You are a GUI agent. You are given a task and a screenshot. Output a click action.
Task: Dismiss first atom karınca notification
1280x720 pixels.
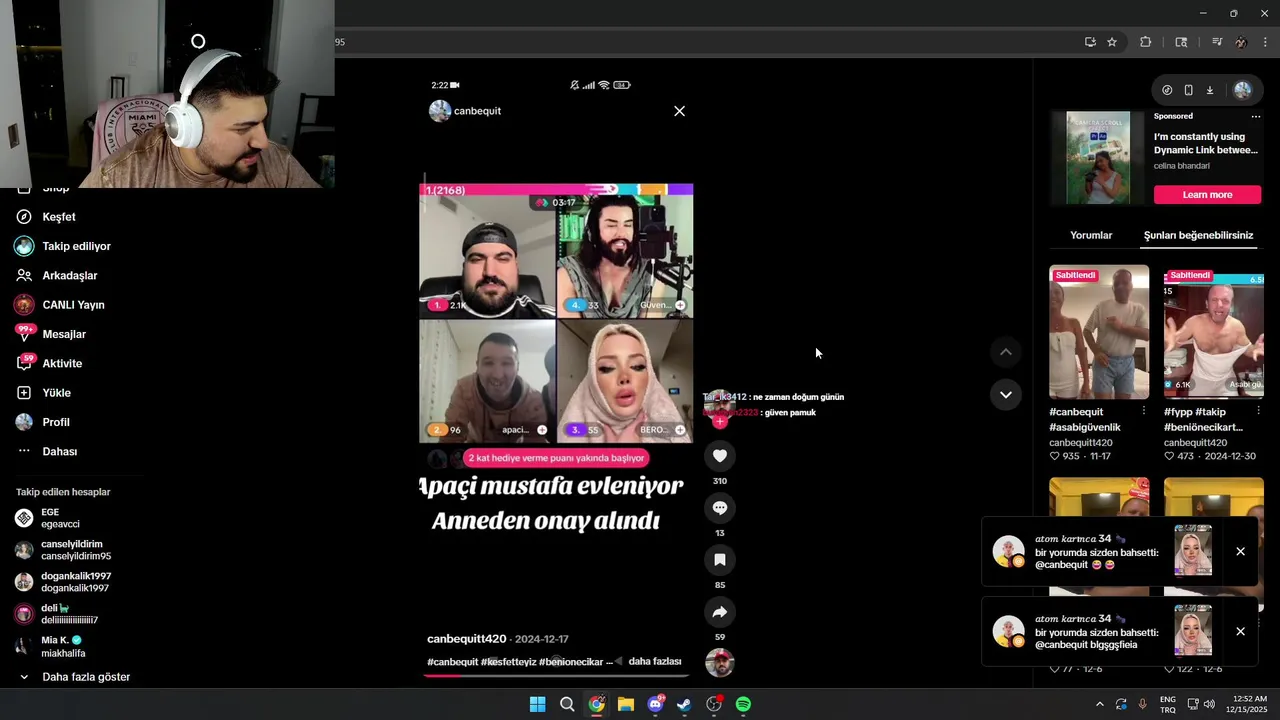tap(1240, 552)
